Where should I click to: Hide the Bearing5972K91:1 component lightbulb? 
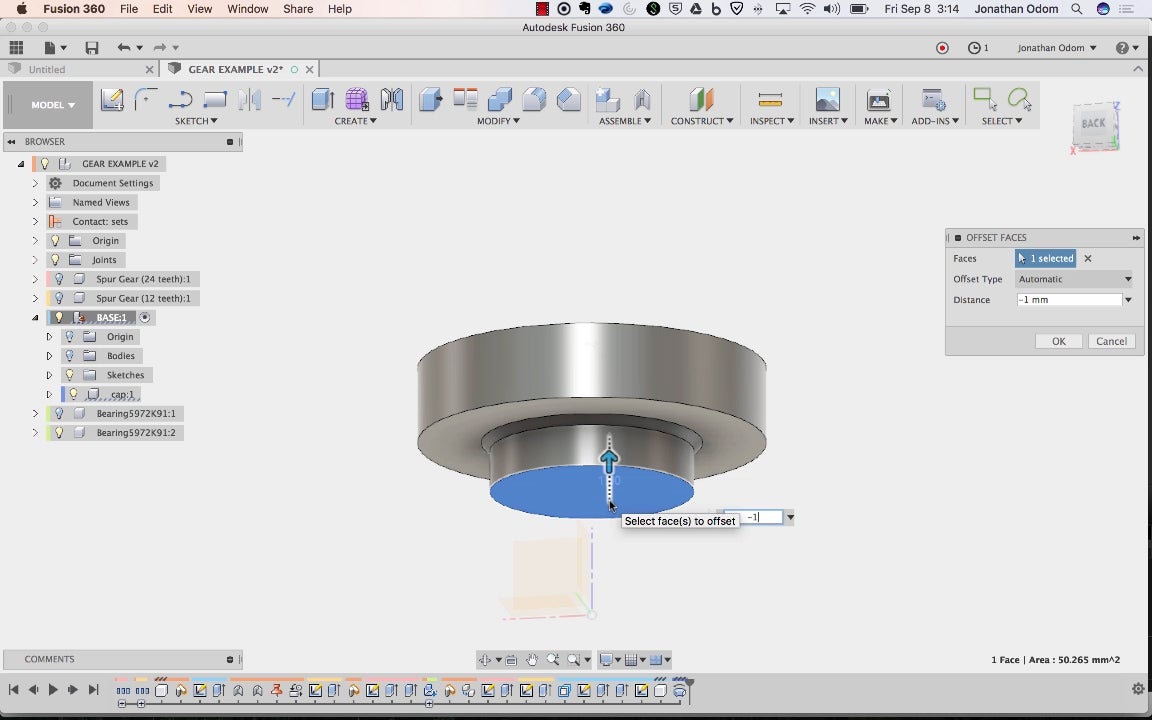[x=59, y=413]
